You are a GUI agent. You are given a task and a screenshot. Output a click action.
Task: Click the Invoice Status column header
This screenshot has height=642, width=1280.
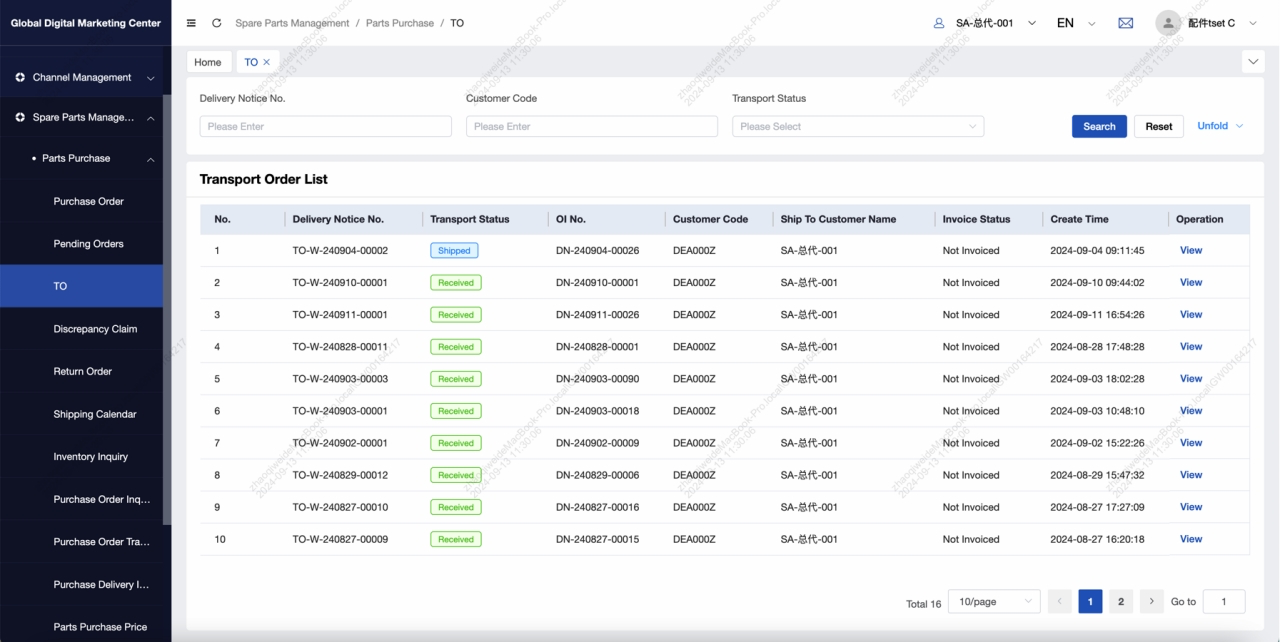(977, 219)
